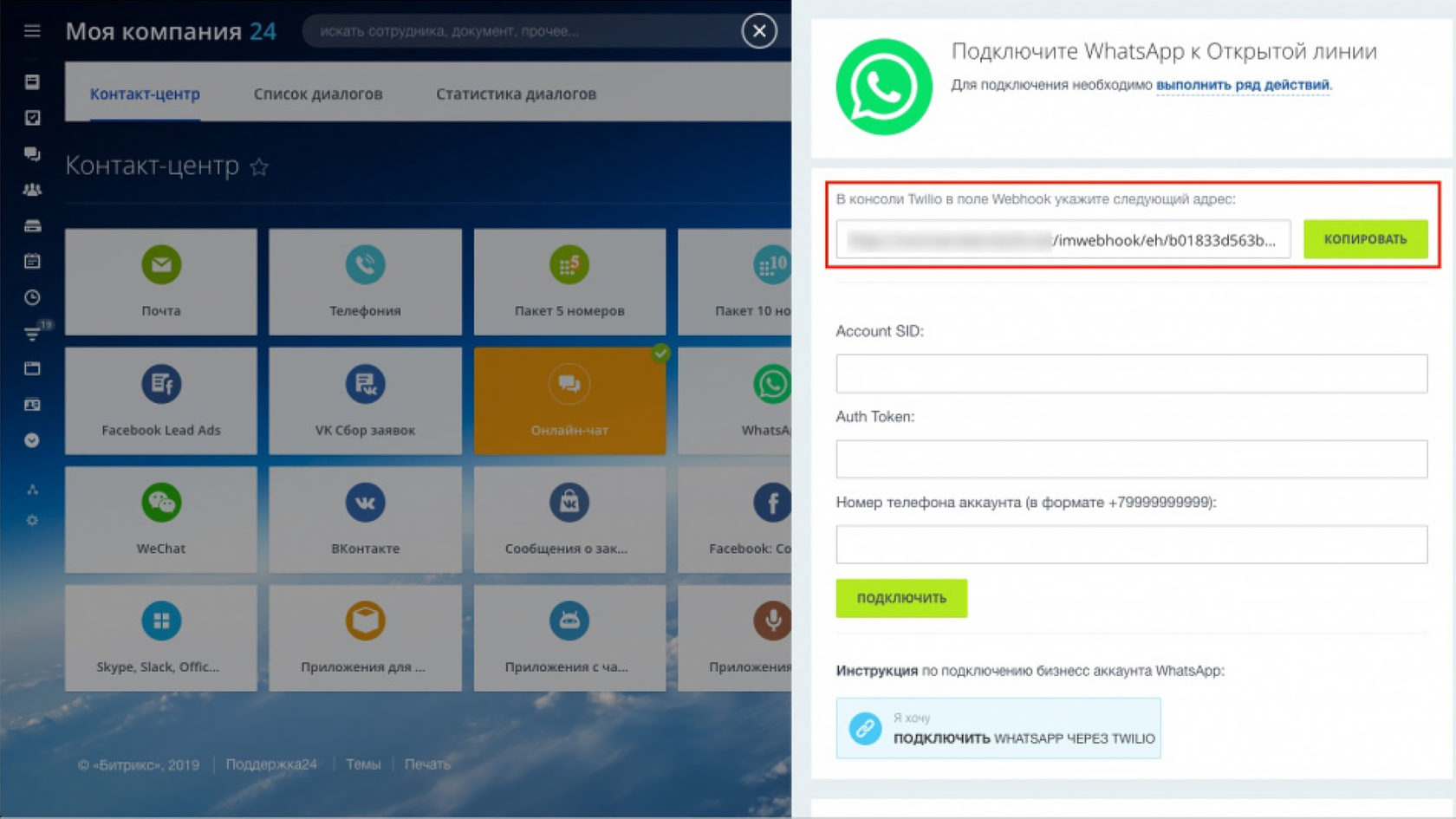Add Контакт-центр to favorites star

[x=259, y=167]
